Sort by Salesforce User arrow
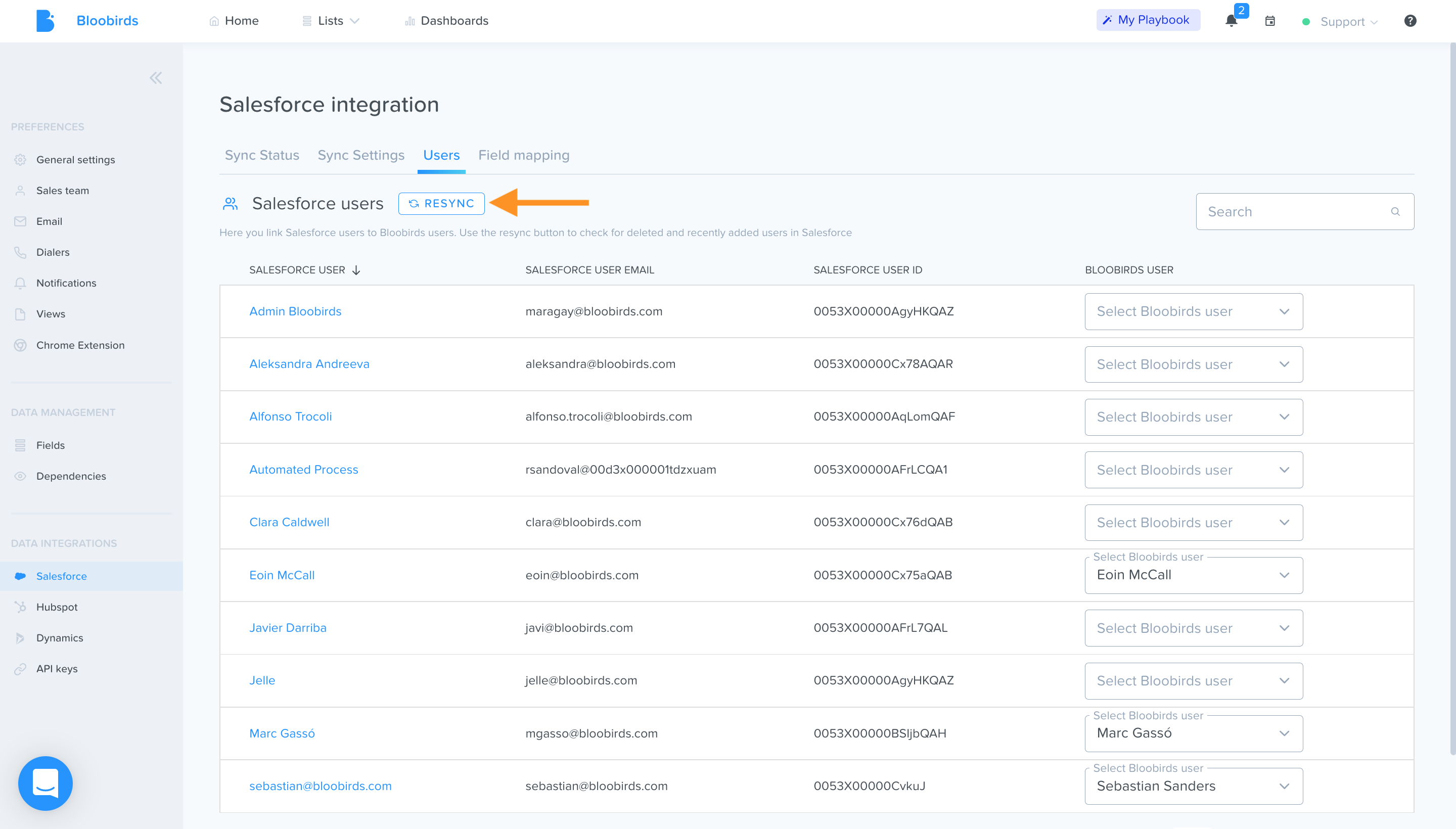This screenshot has height=829, width=1456. [x=356, y=270]
